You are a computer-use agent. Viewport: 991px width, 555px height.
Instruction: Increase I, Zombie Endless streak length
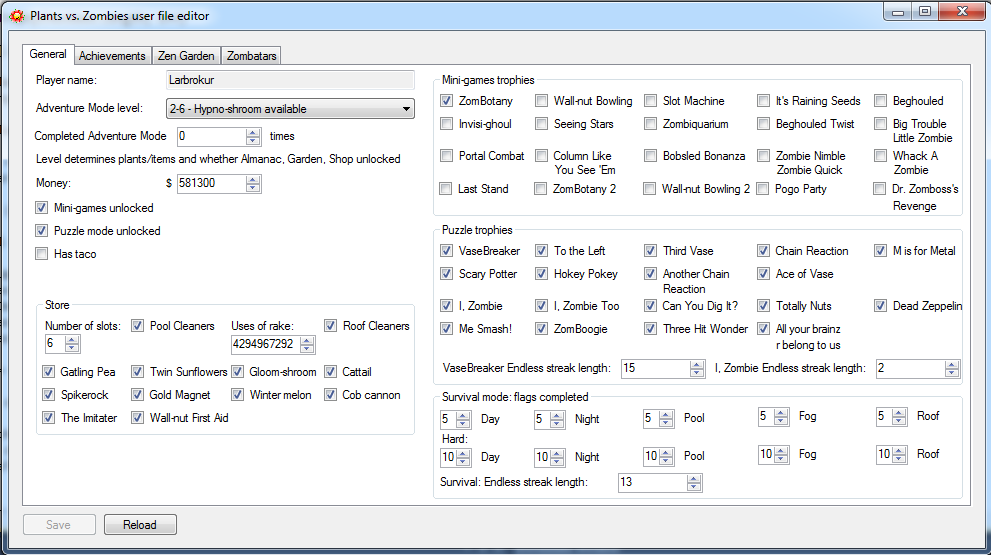(951, 364)
